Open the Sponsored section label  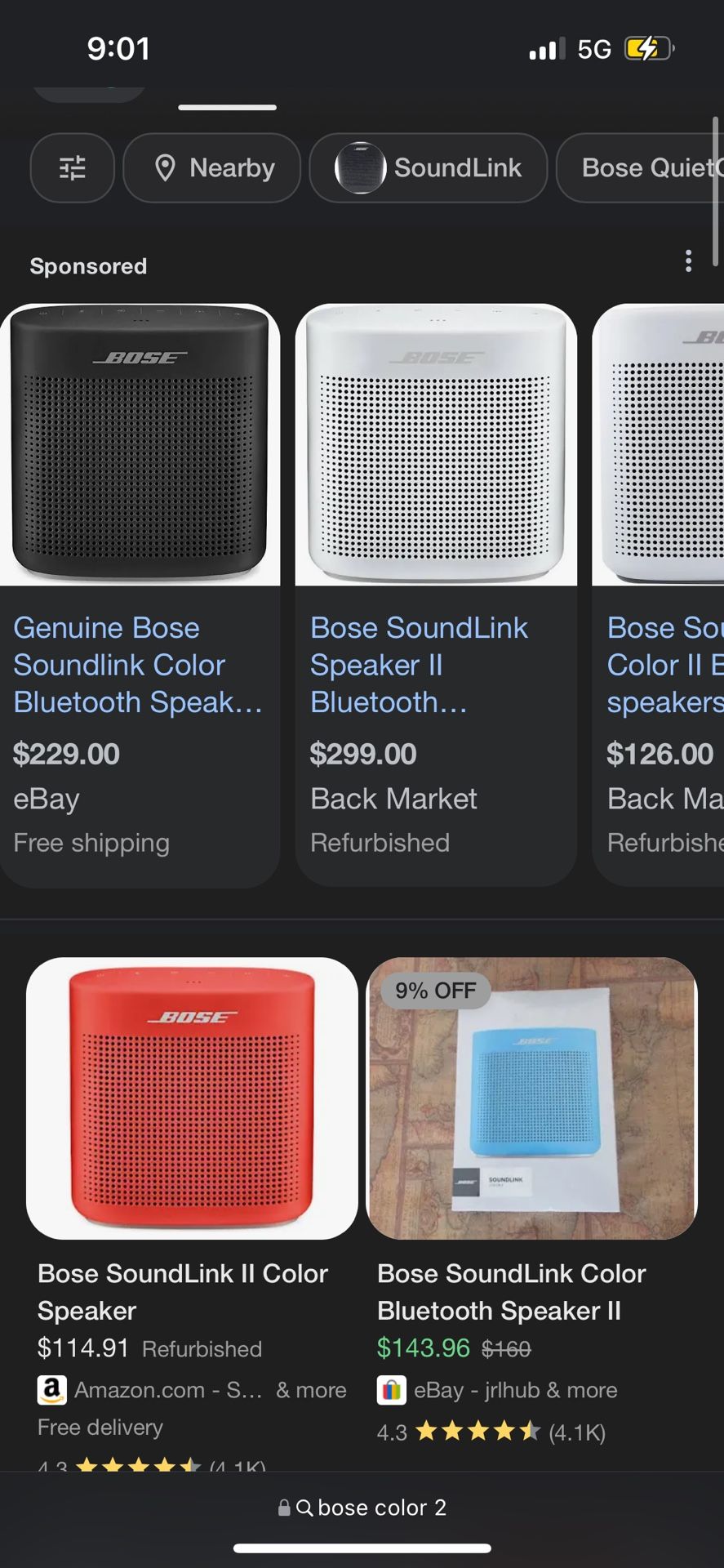coord(88,265)
